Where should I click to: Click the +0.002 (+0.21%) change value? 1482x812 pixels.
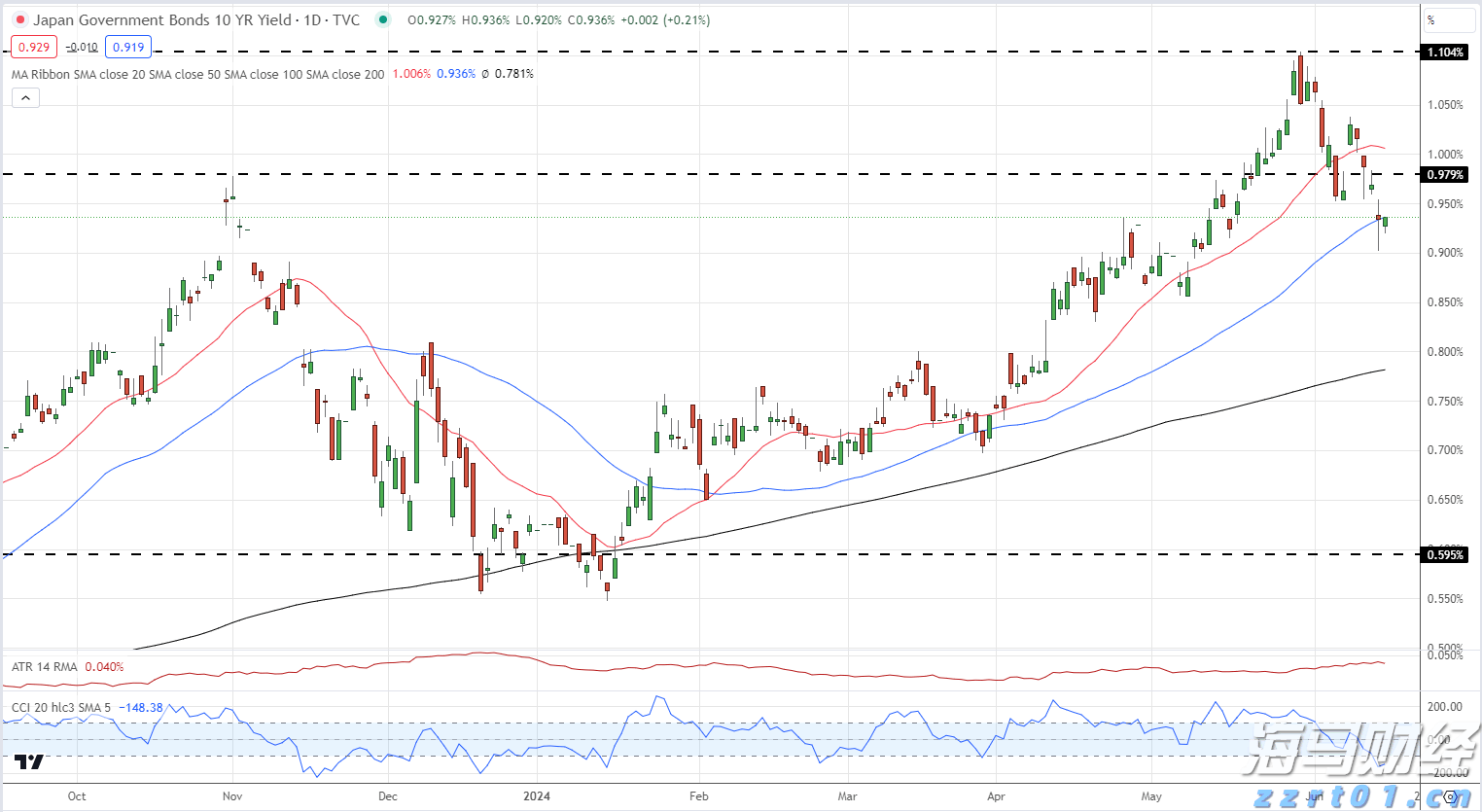(x=665, y=20)
